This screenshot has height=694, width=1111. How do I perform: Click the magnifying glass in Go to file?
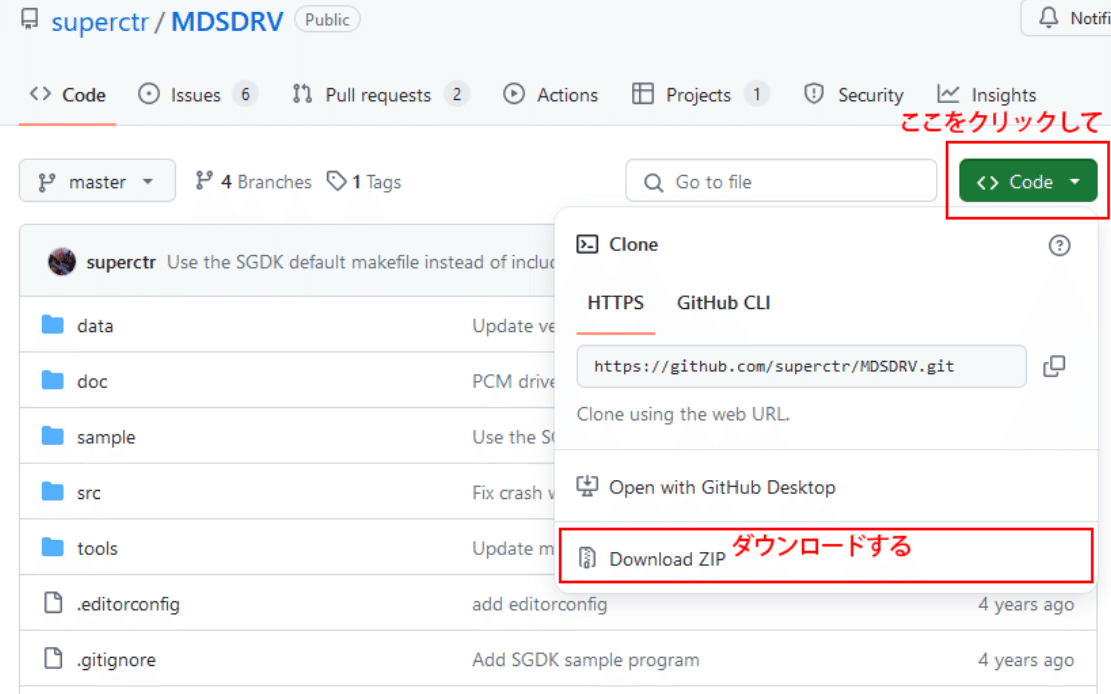653,181
